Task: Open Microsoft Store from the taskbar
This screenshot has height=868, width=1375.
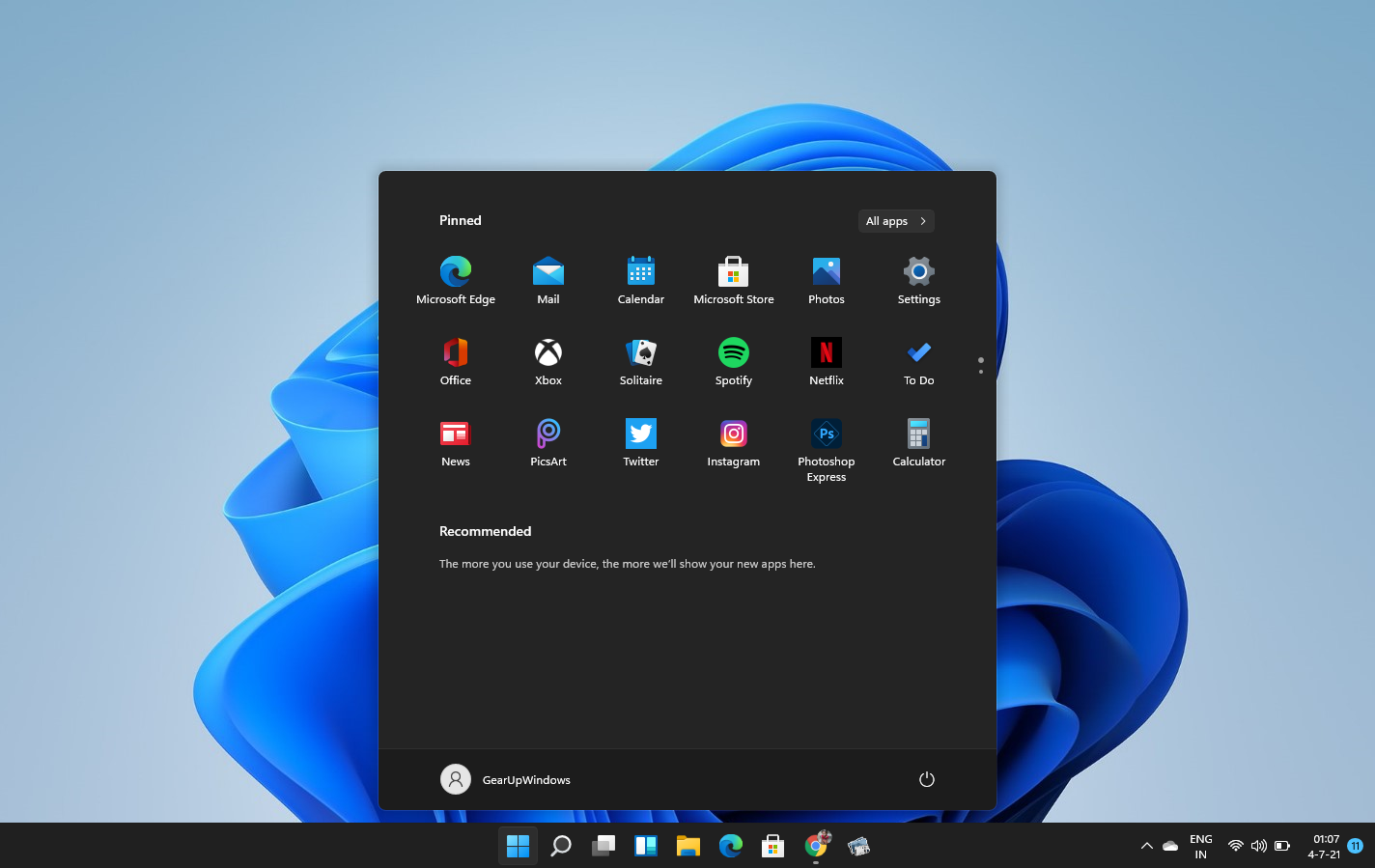Action: click(x=772, y=846)
